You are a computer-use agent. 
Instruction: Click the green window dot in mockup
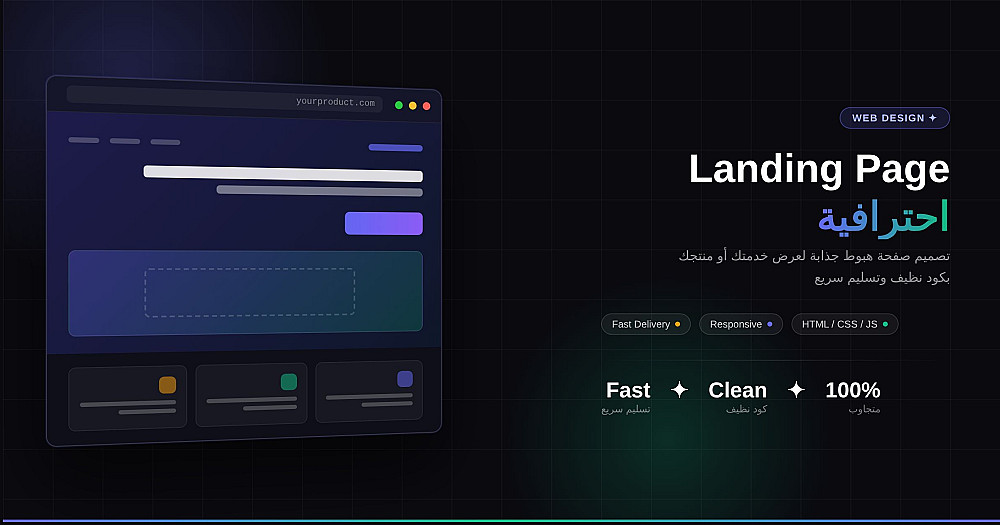point(399,105)
